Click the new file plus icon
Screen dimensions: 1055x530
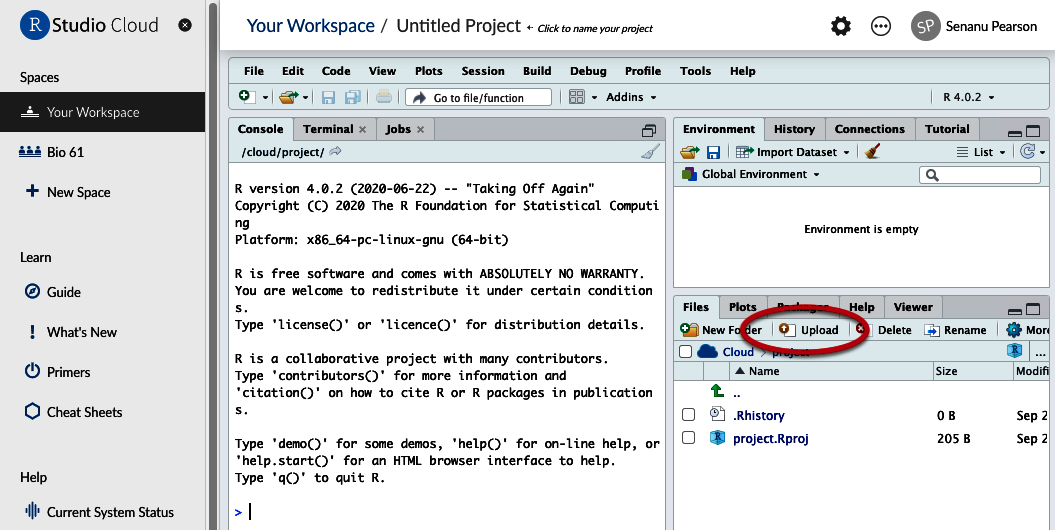coord(246,97)
